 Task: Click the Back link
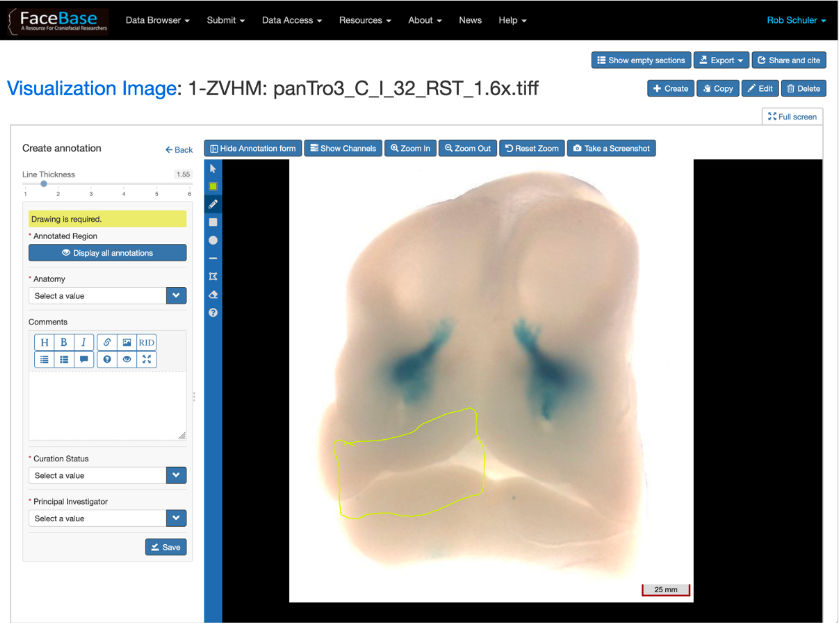179,150
